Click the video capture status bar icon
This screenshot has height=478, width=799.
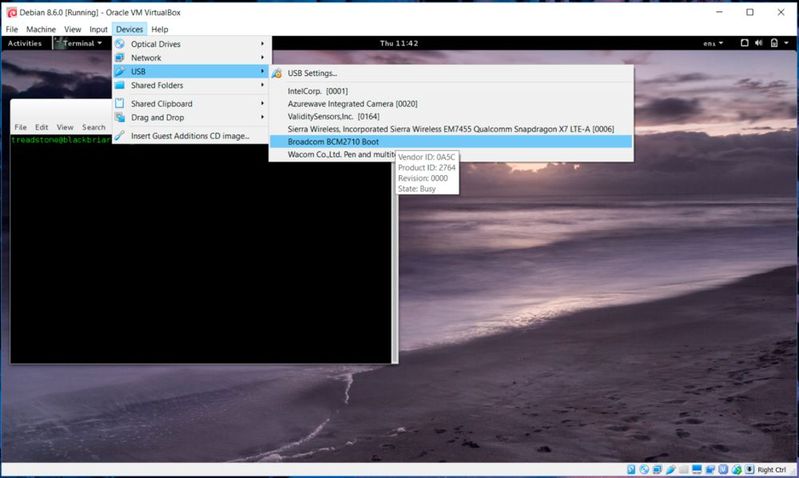(x=710, y=469)
